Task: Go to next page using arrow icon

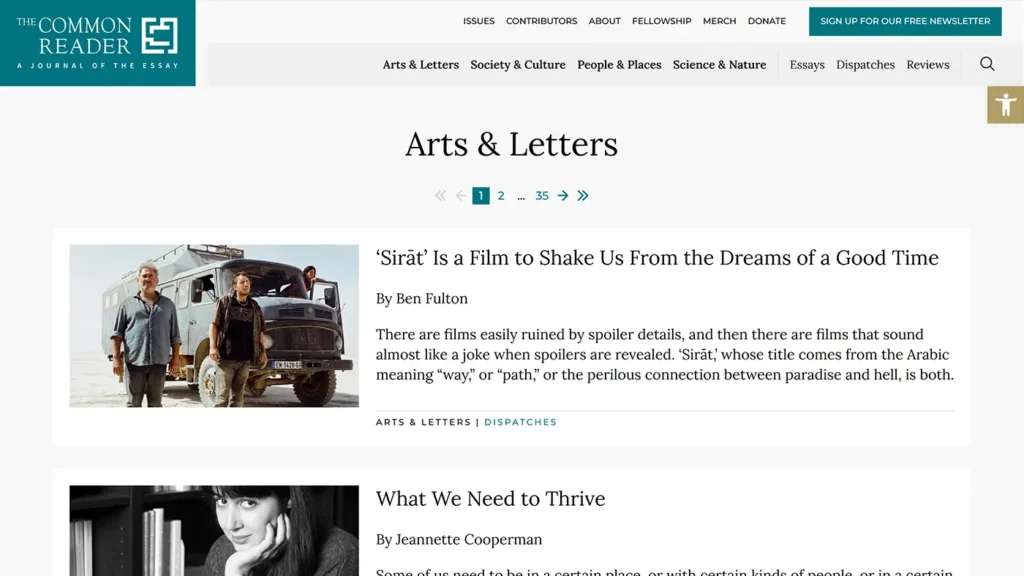Action: pyautogui.click(x=563, y=195)
